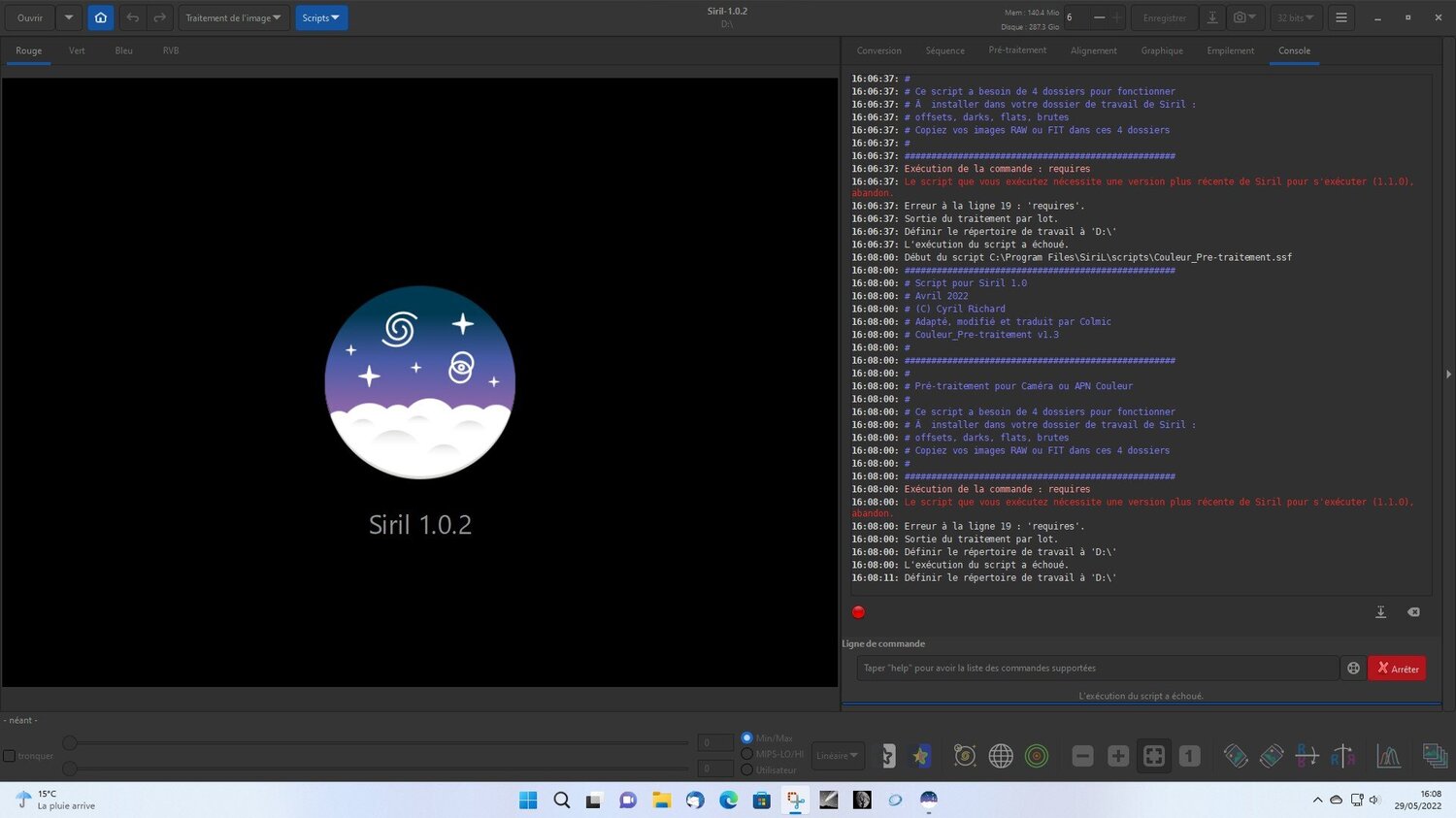This screenshot has height=818, width=1456.
Task: Click the red record indicator below console
Action: 858,612
